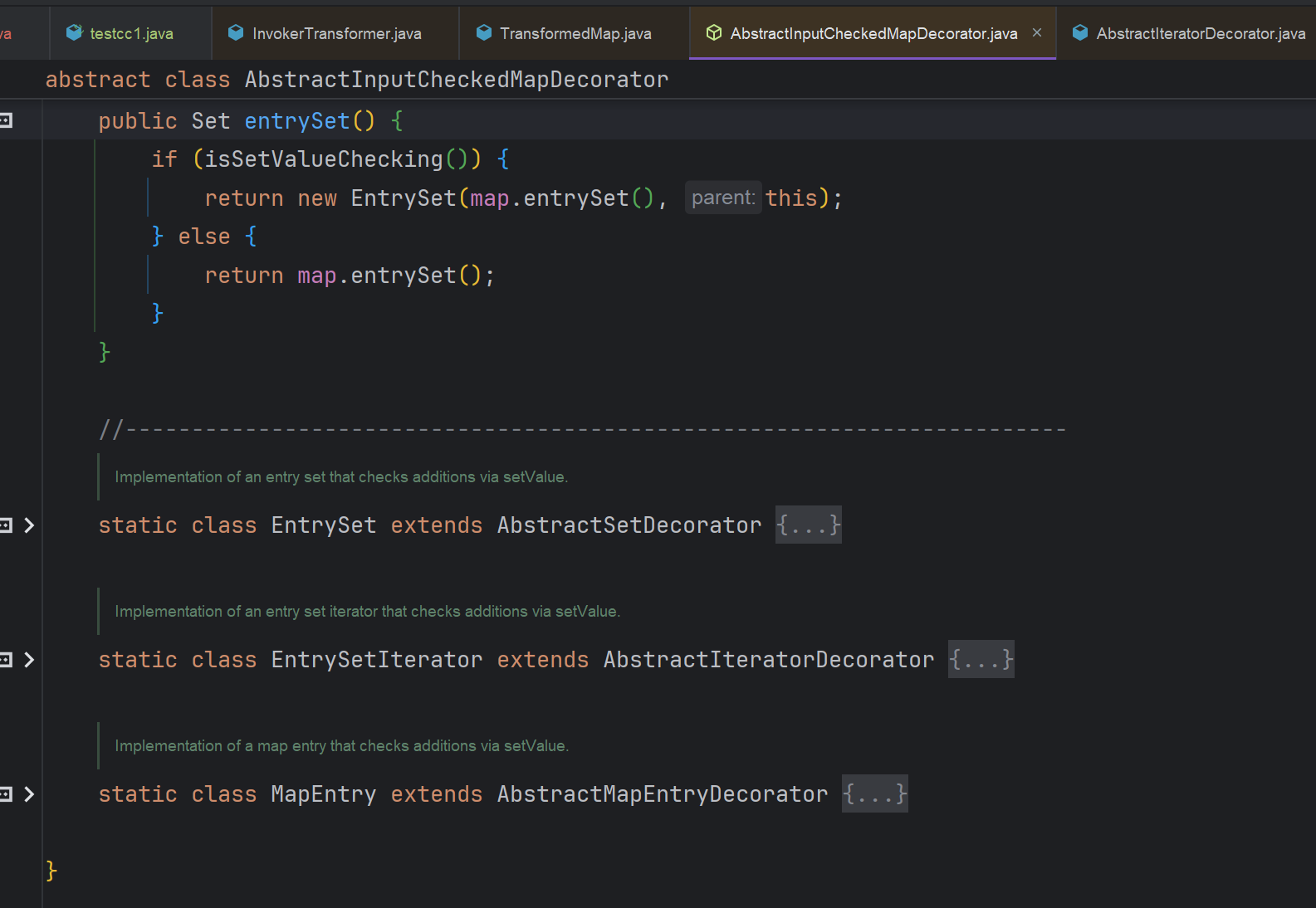Click the testcc1.java file icon

click(x=75, y=32)
